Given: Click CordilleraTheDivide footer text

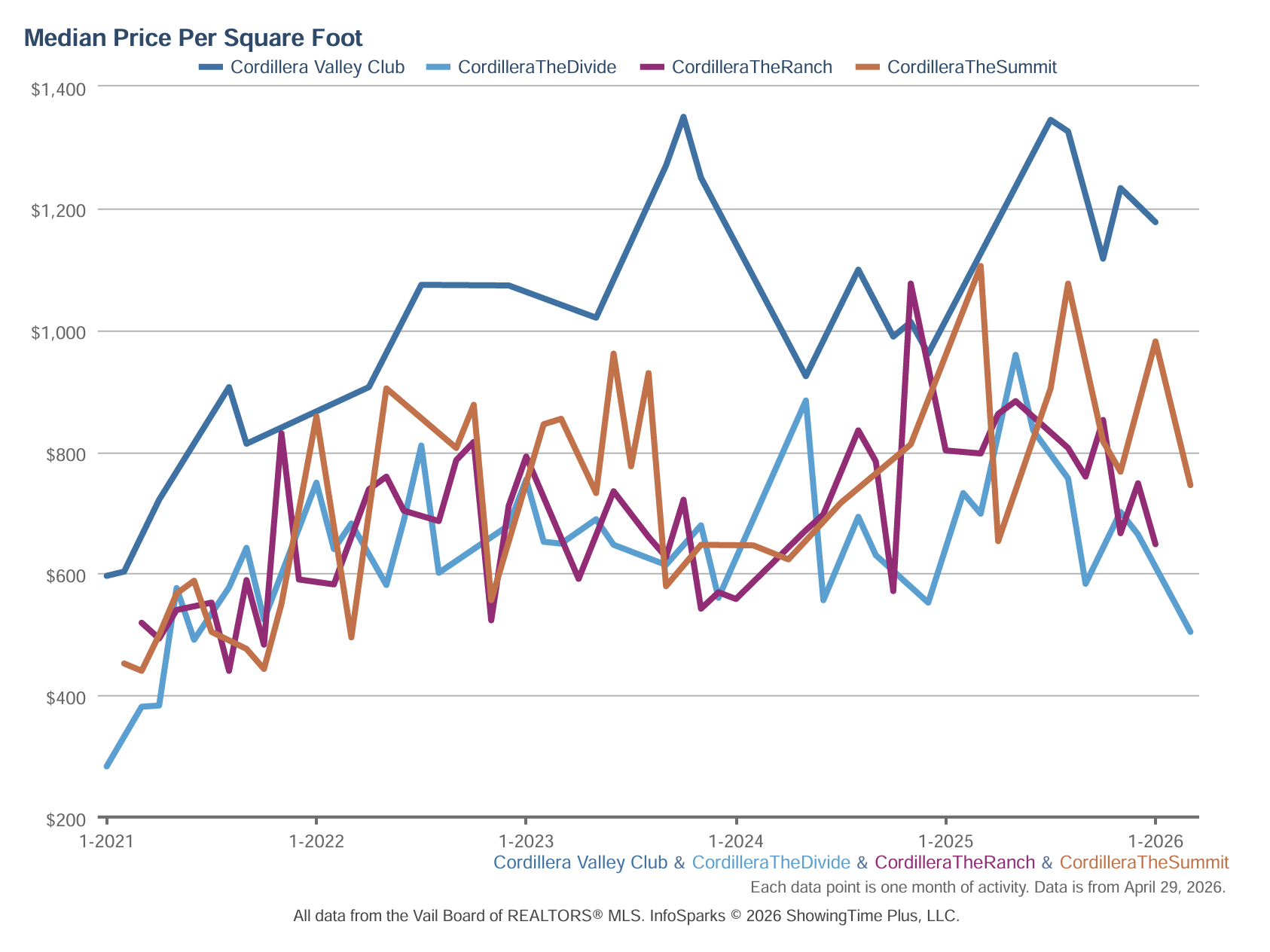Looking at the screenshot, I should click(771, 862).
